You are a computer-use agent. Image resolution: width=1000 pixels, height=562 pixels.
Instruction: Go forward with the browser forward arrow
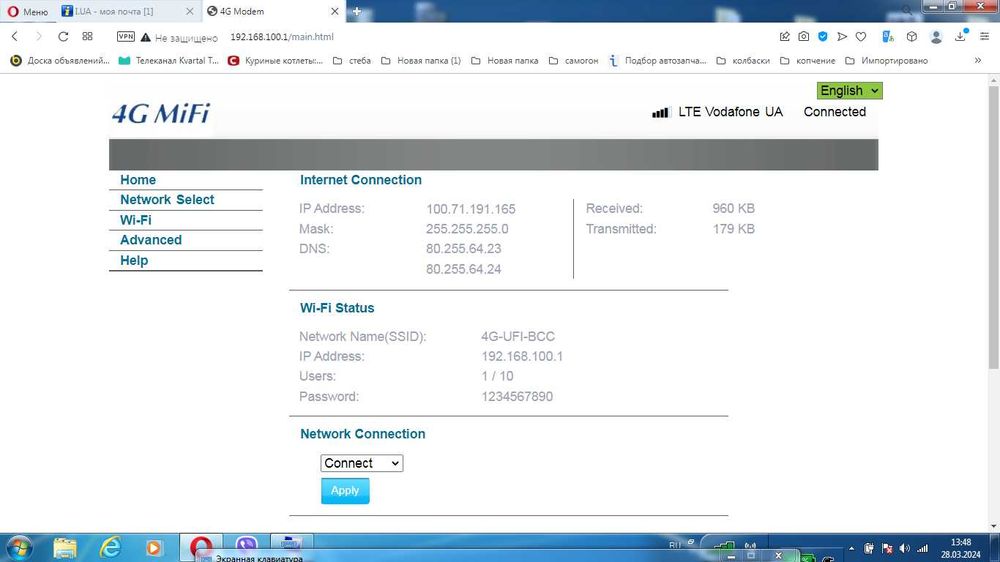pyautogui.click(x=38, y=36)
